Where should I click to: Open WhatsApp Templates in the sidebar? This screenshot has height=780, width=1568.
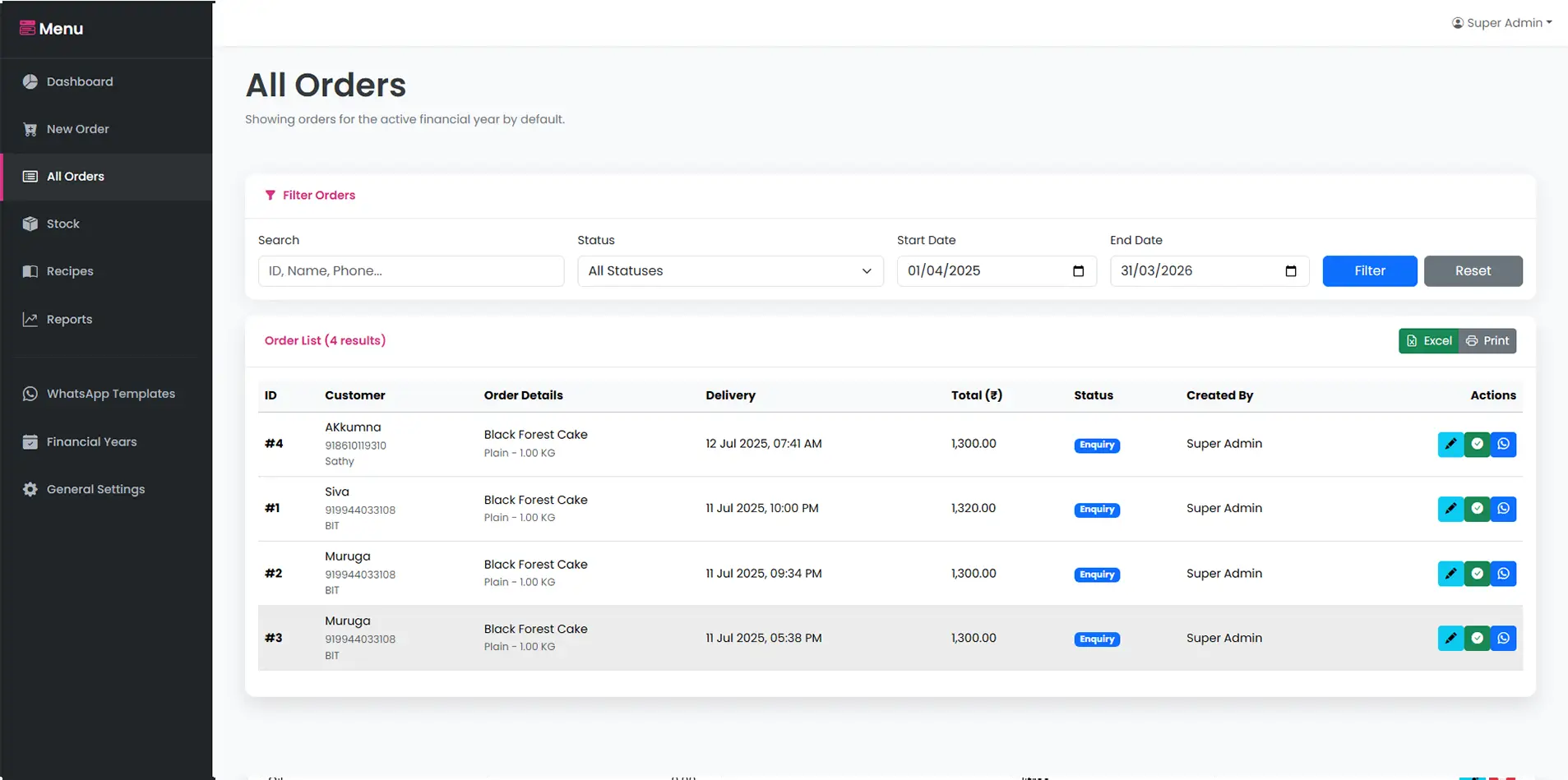pos(110,394)
